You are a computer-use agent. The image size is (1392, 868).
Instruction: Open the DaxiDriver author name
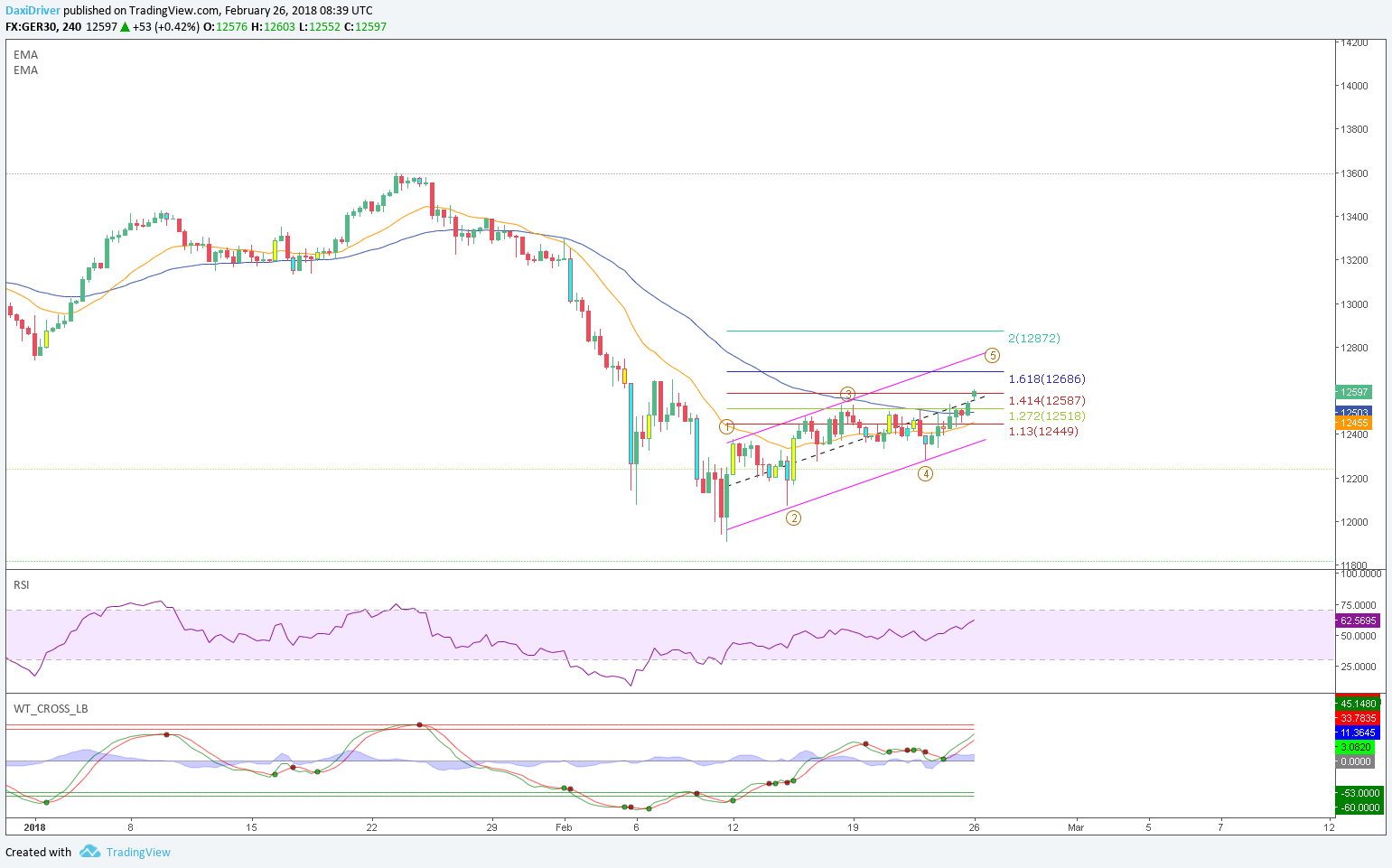click(x=33, y=10)
